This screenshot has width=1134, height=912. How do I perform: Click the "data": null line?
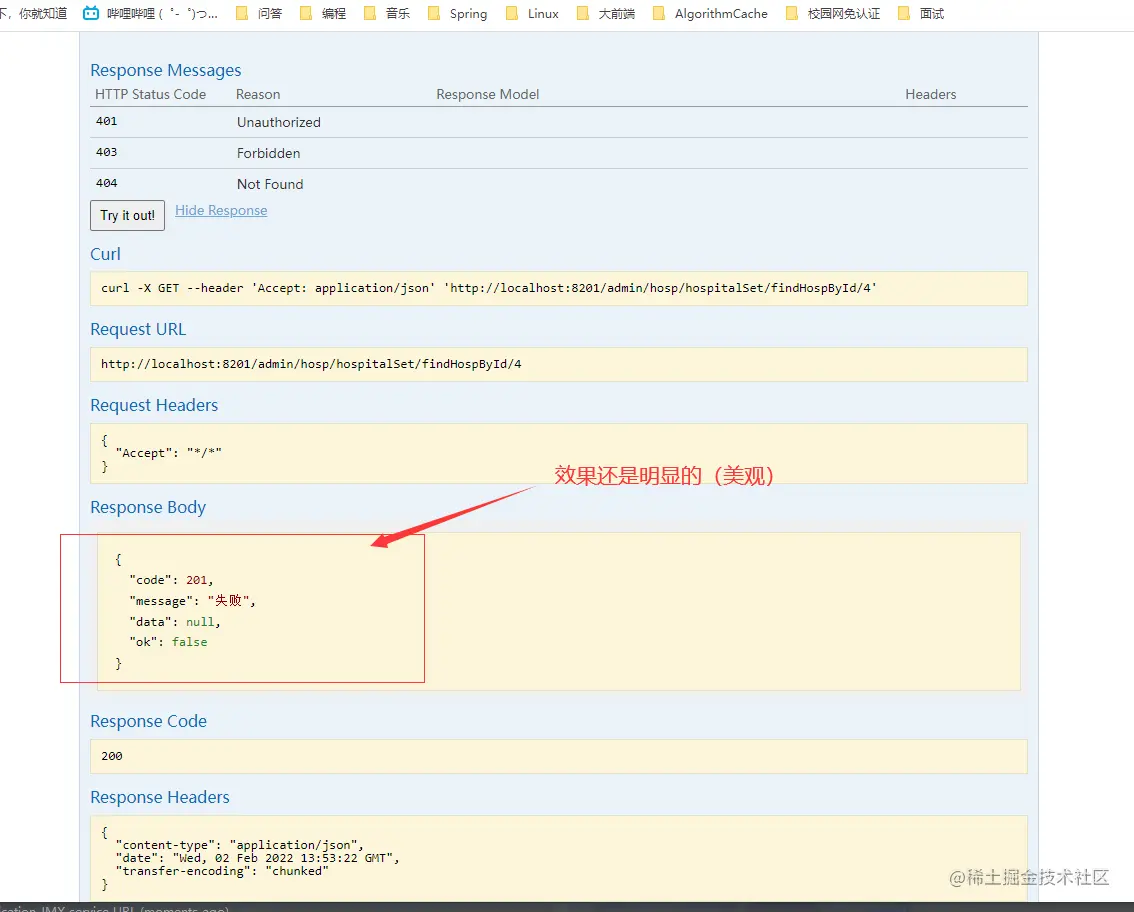pyautogui.click(x=175, y=622)
